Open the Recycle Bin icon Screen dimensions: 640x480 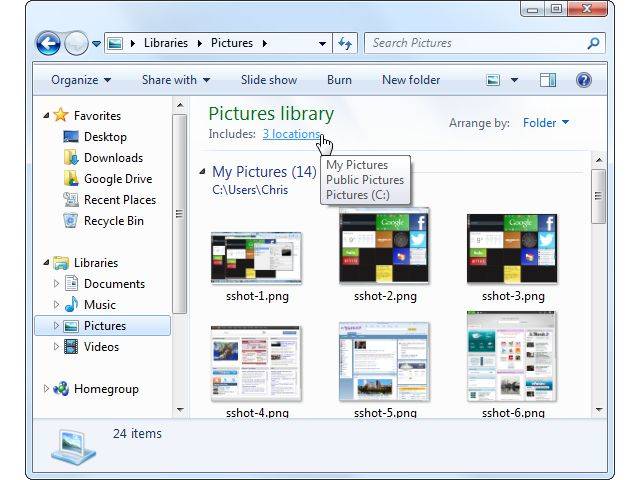[71, 220]
